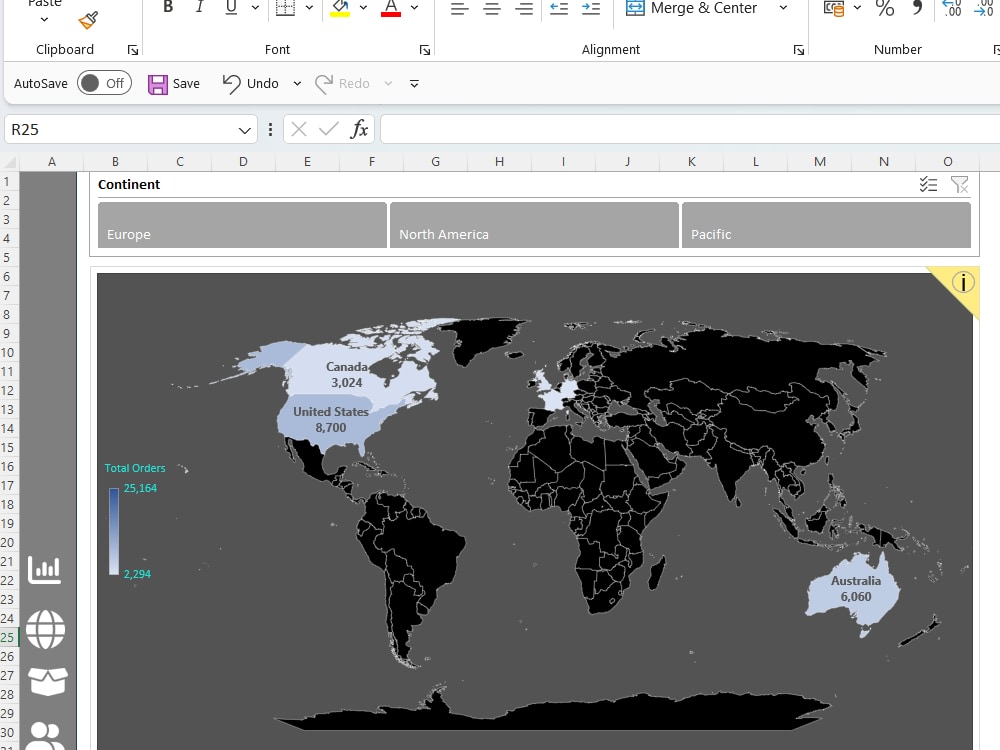Toggle slicer multi-select mode
This screenshot has height=750, width=1000.
(x=929, y=184)
